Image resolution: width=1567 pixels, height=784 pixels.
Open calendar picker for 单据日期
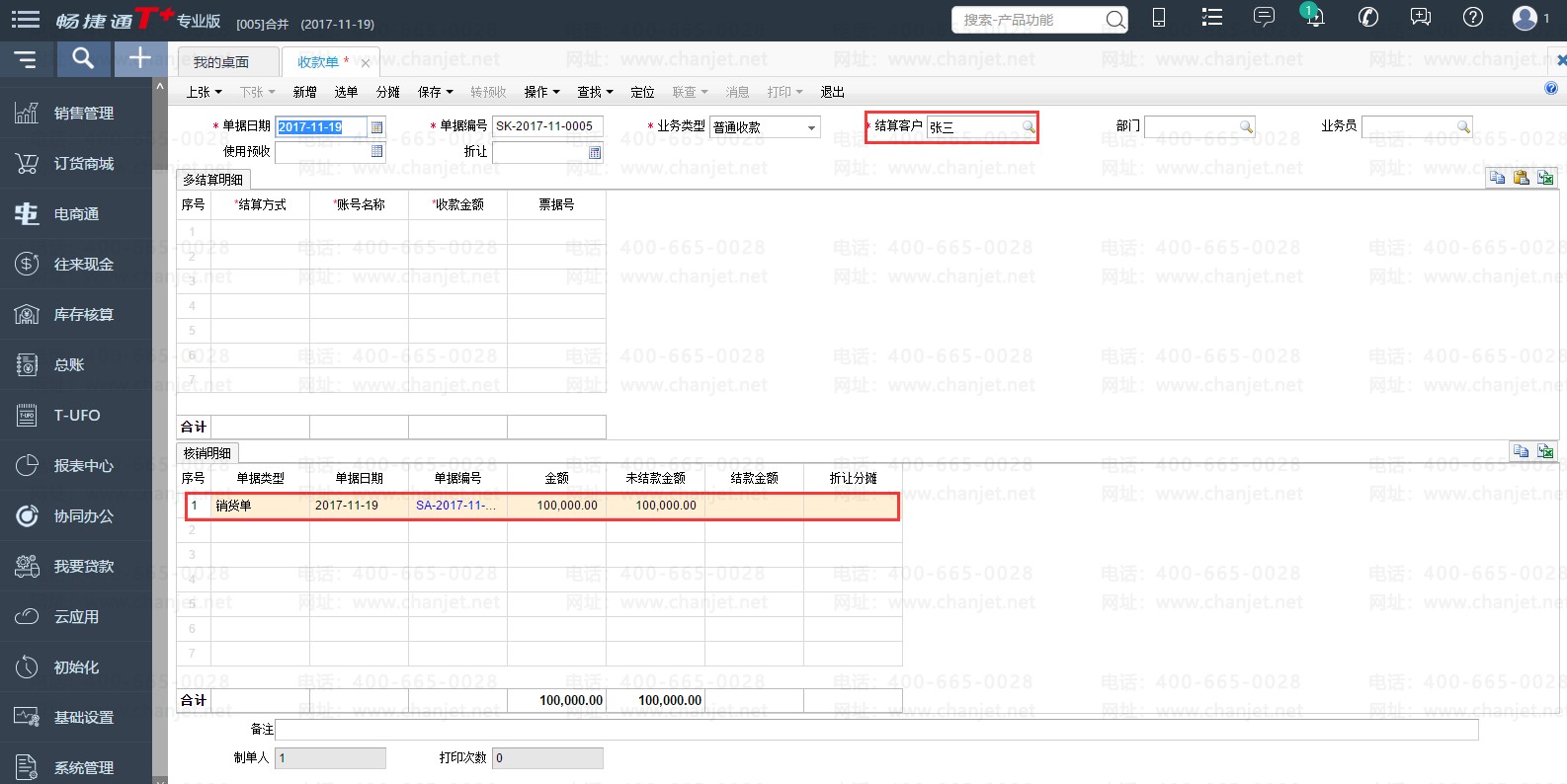tap(376, 127)
